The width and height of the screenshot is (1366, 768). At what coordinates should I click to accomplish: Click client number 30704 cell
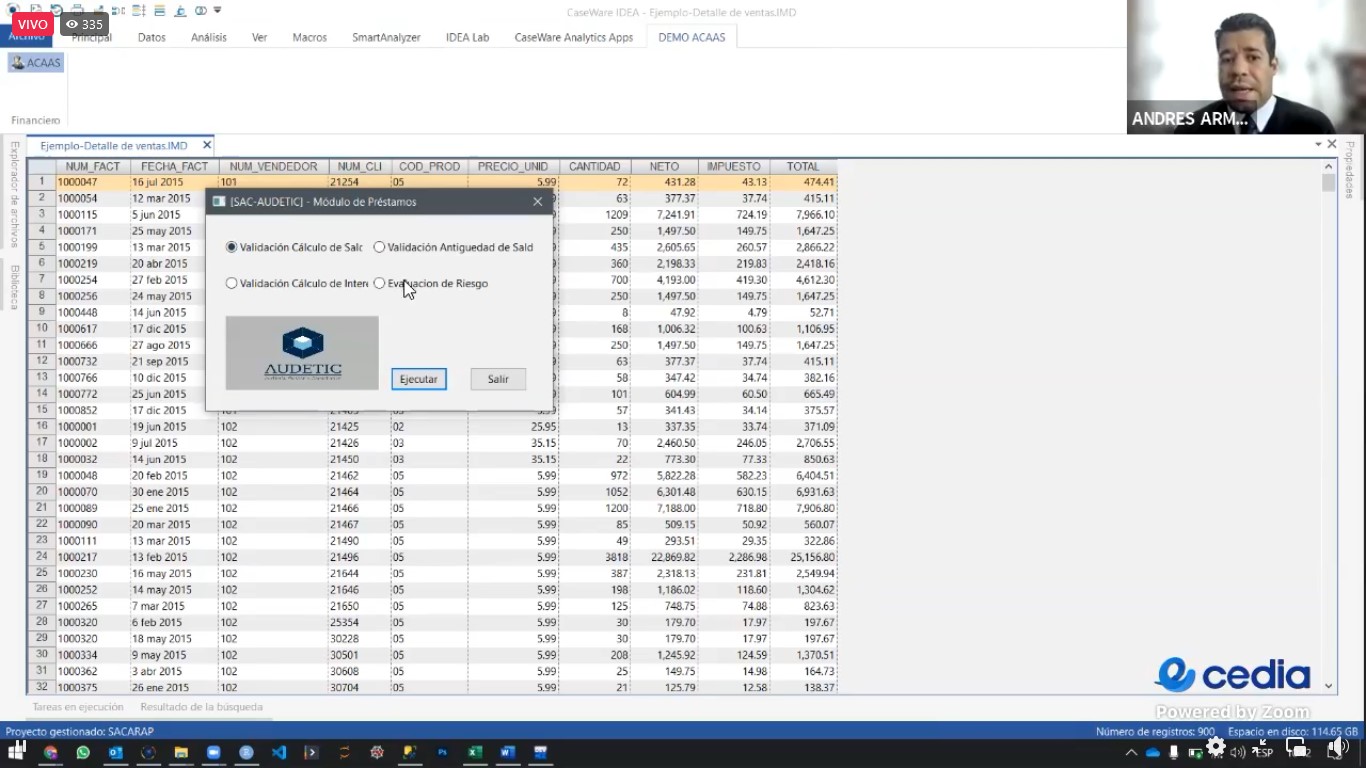pyautogui.click(x=359, y=688)
